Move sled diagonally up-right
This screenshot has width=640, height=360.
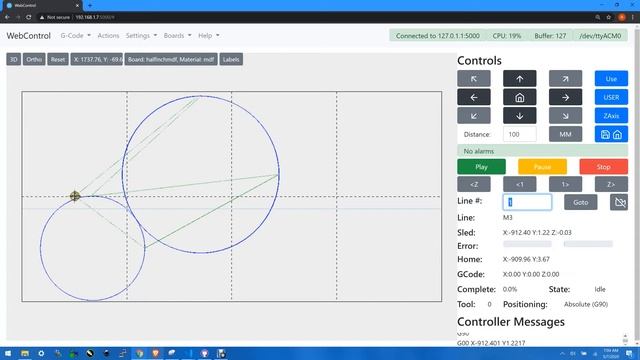(565, 79)
